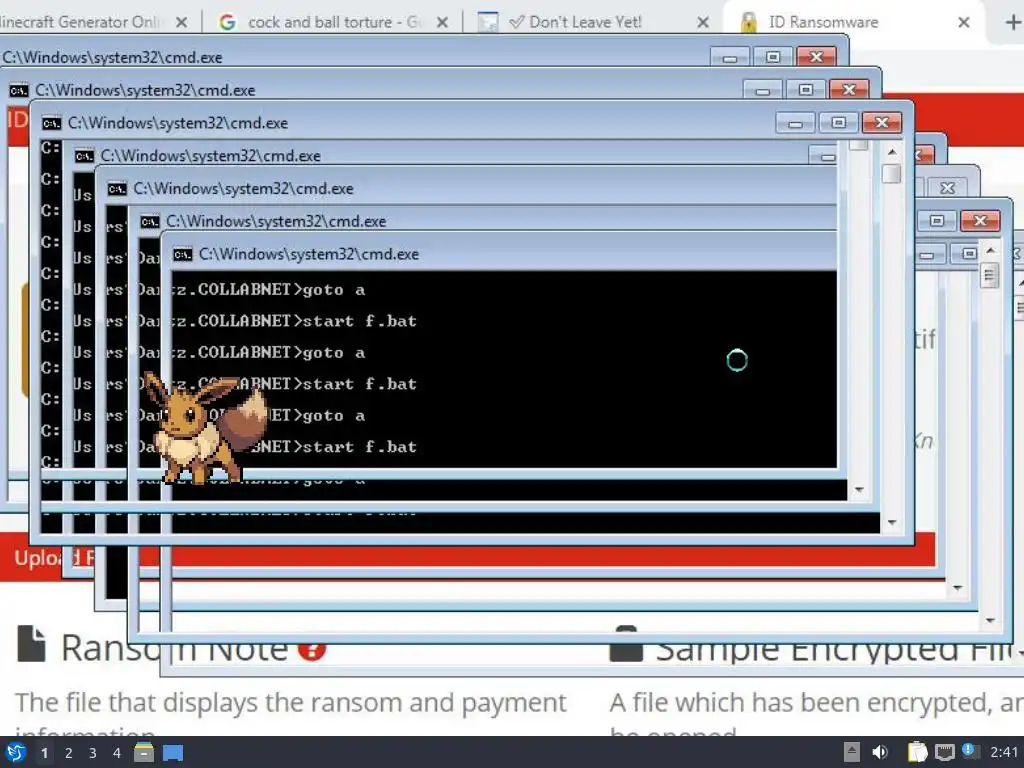Image resolution: width=1024 pixels, height=768 pixels.
Task: Open the notification tray icon with blue badge
Action: pyautogui.click(x=970, y=751)
